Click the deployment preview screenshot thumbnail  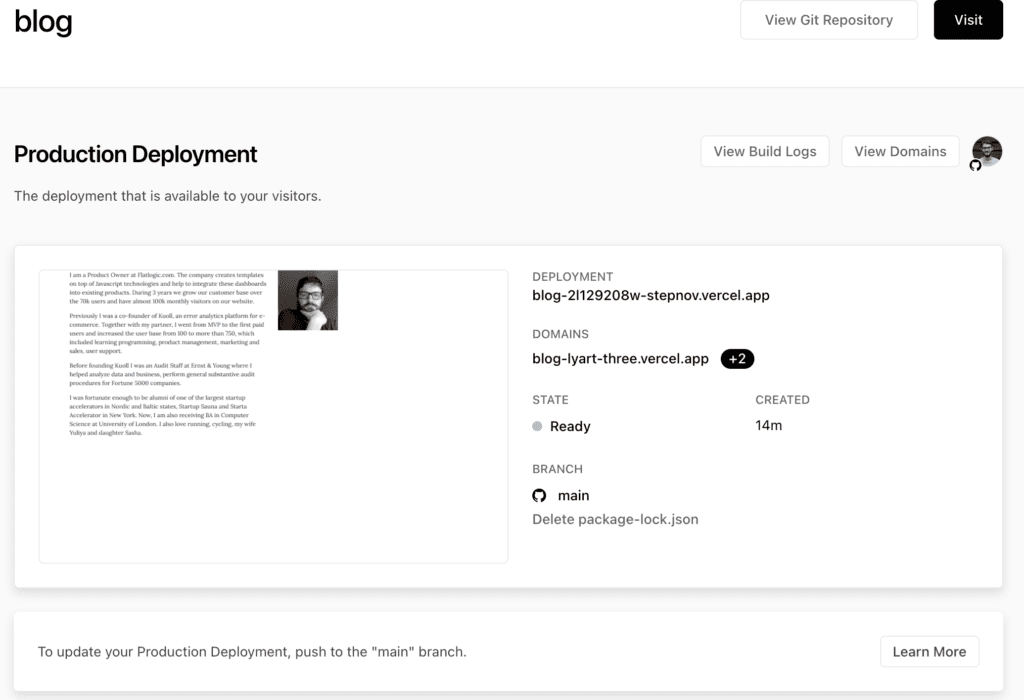pyautogui.click(x=274, y=416)
